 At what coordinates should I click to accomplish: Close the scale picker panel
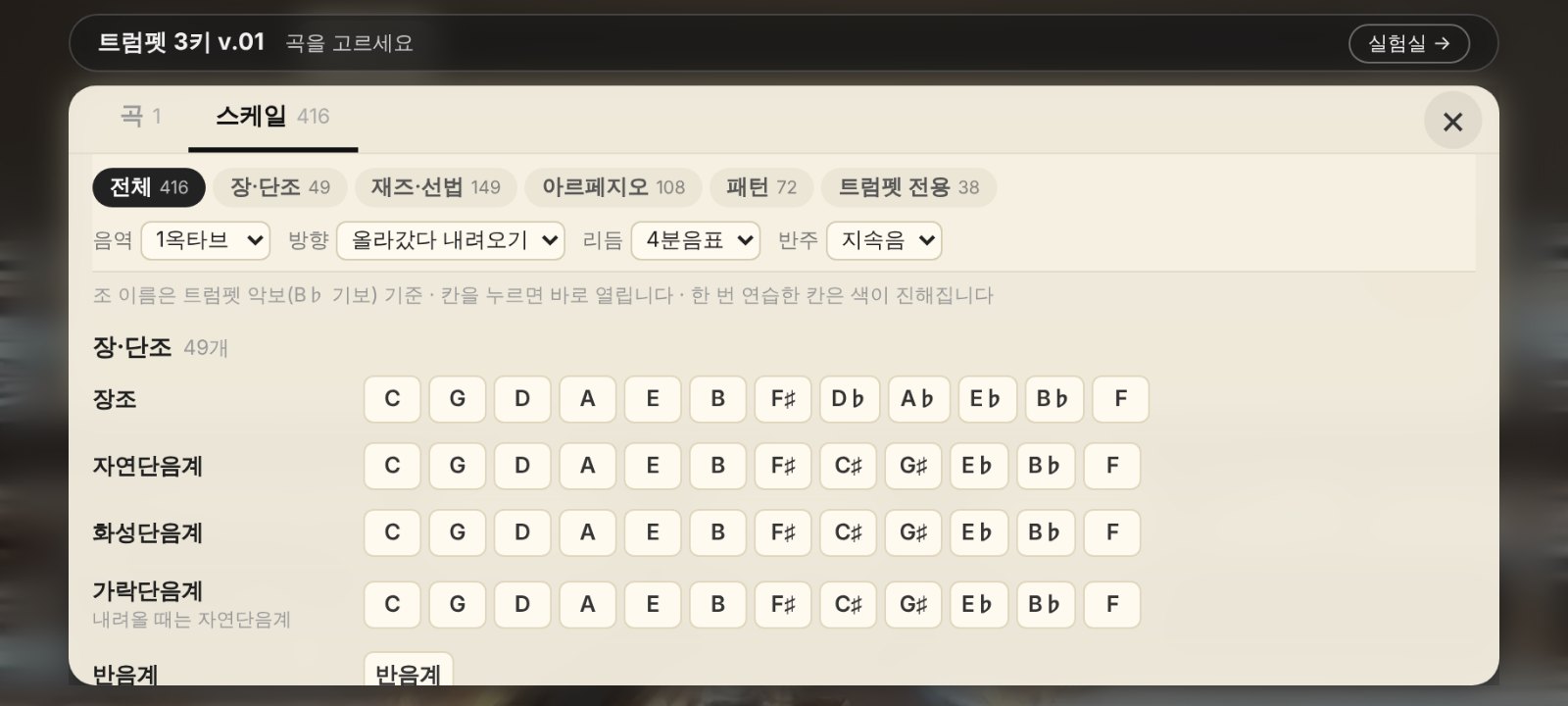coord(1452,121)
